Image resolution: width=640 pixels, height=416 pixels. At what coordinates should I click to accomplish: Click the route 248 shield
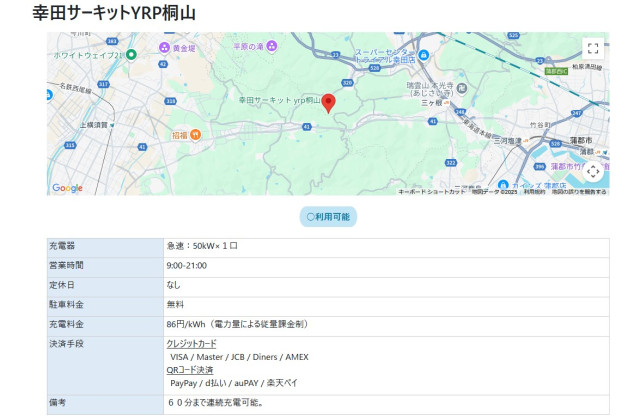click(460, 111)
